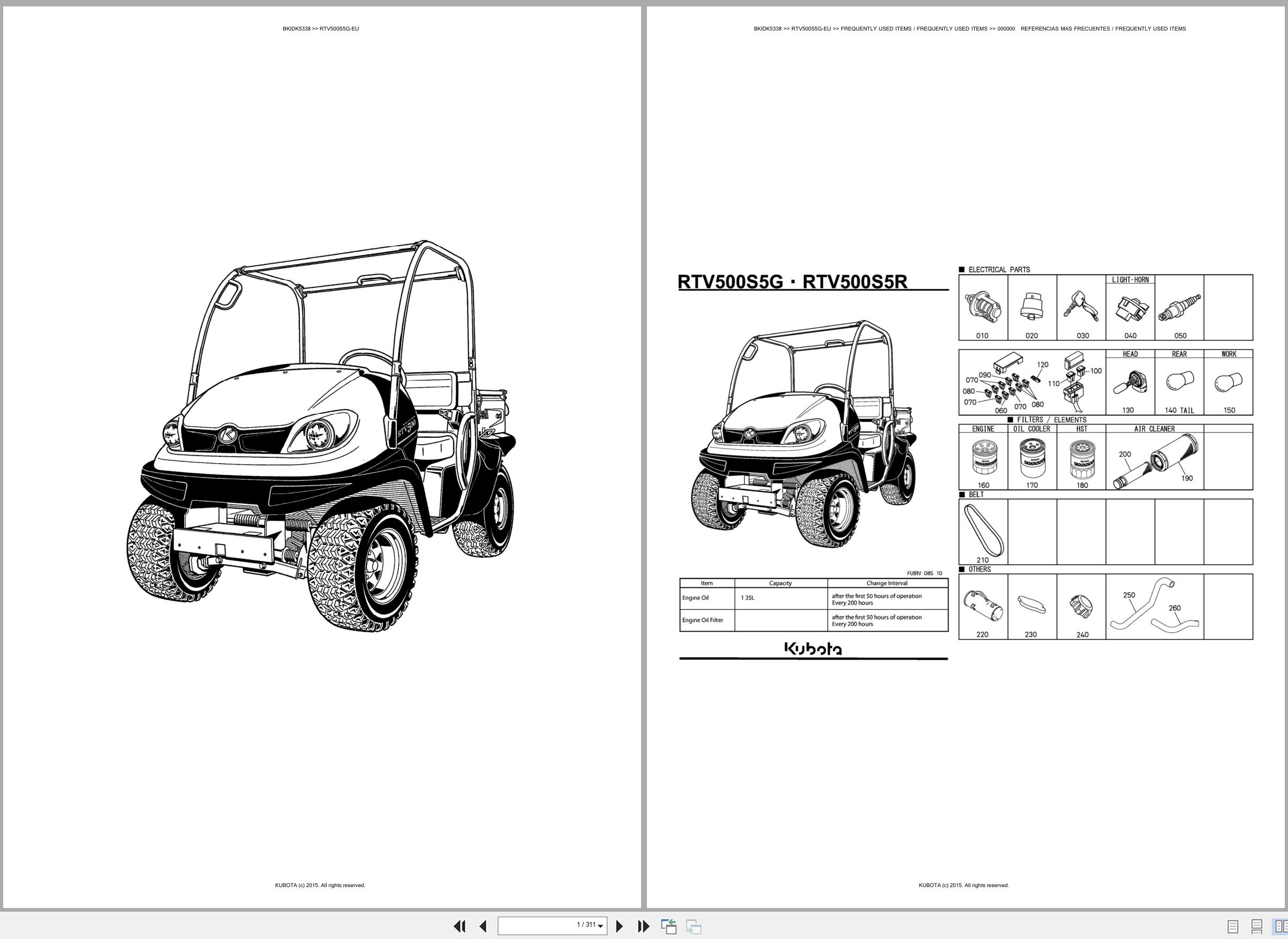
Task: Click the WORK bulb column label
Action: click(1229, 354)
